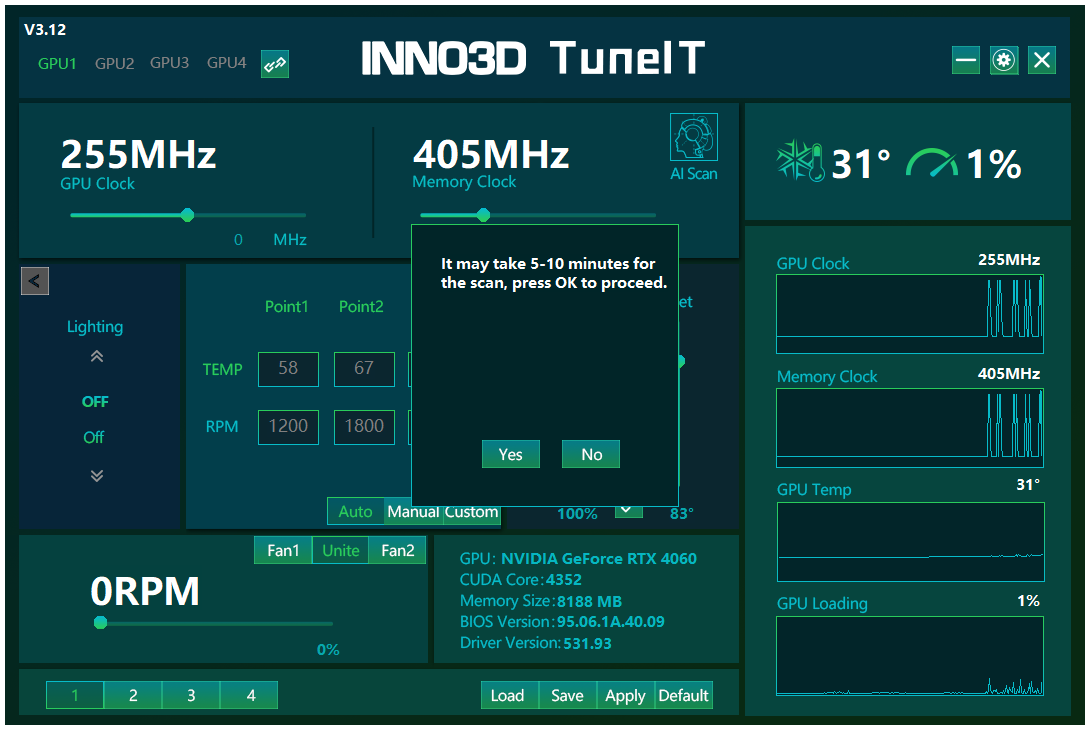Set fan mode to Custom

[x=471, y=512]
